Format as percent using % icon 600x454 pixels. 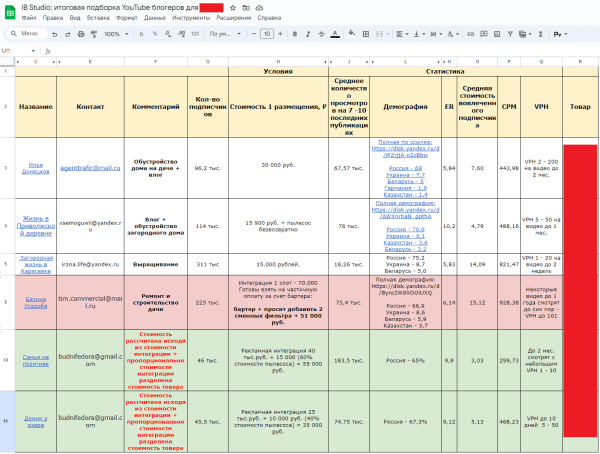(x=155, y=34)
